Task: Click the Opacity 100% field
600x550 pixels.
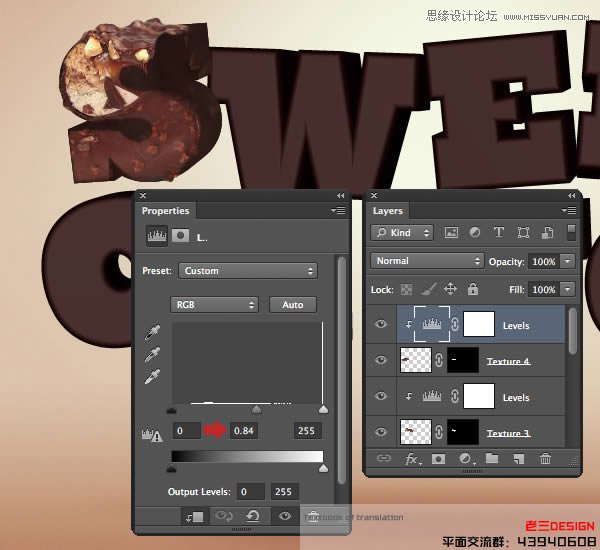Action: tap(544, 261)
